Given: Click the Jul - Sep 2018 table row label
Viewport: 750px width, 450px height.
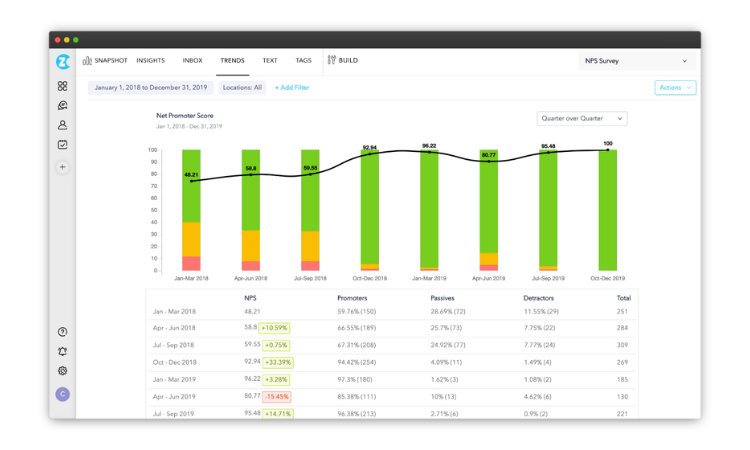Looking at the screenshot, I should [173, 345].
